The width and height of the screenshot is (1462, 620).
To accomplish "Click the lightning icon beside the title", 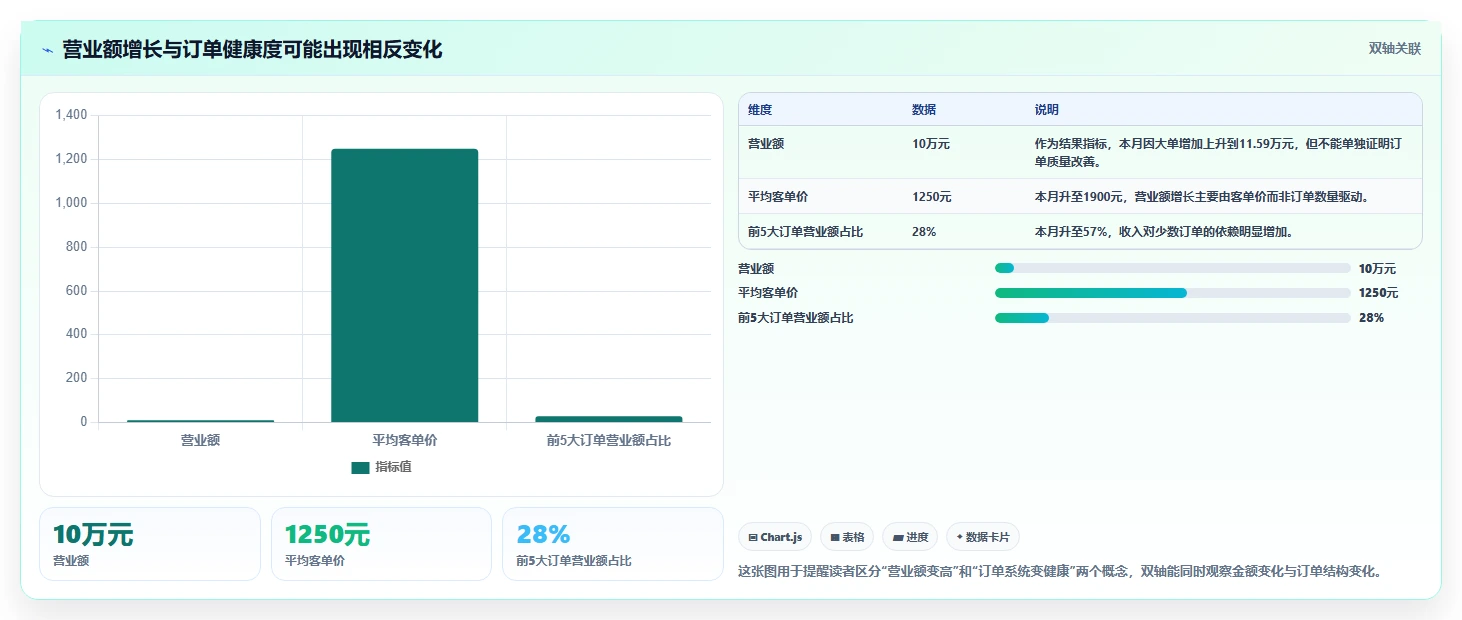I will (x=47, y=50).
